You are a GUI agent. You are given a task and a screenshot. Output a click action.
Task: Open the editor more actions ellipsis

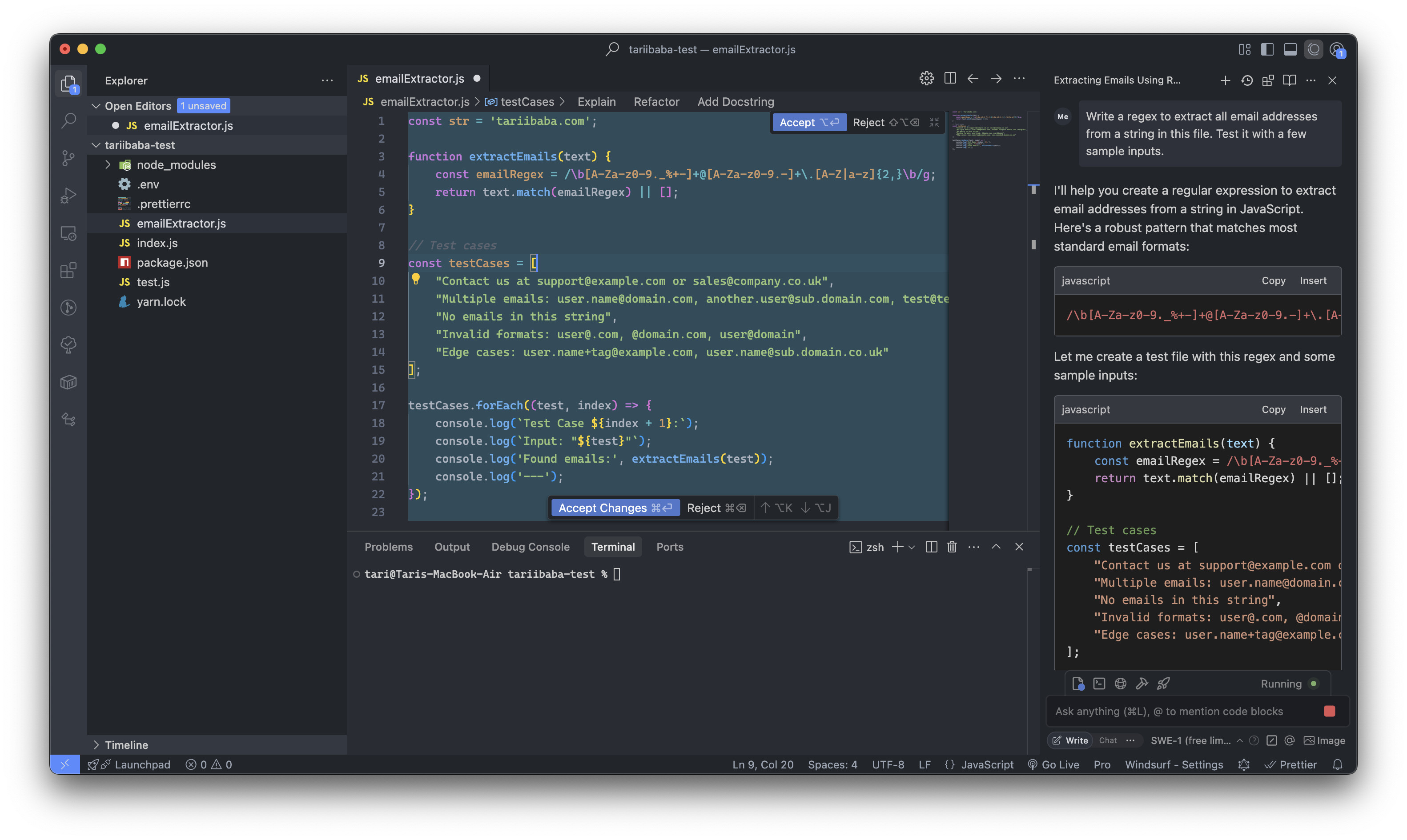[x=1019, y=79]
